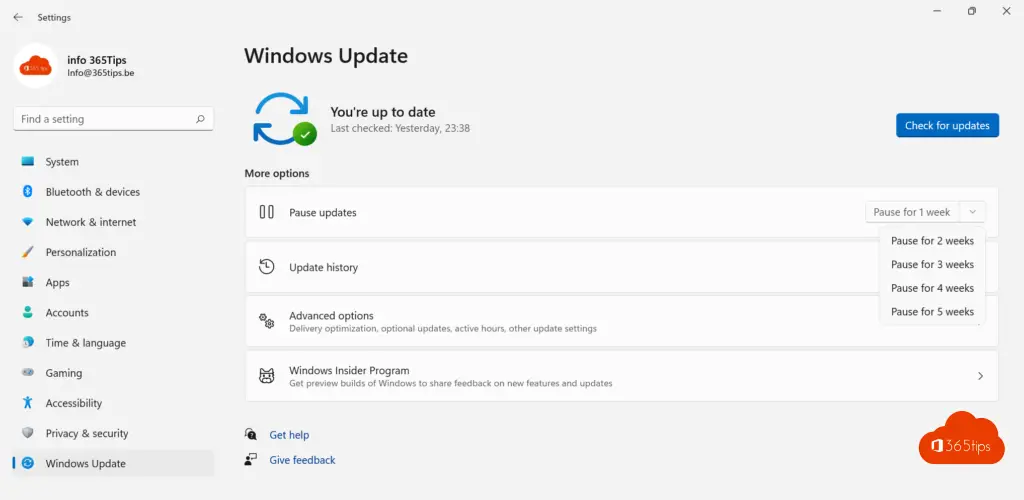Click the Info@365tips.be account email
The height and width of the screenshot is (500, 1024).
click(101, 73)
